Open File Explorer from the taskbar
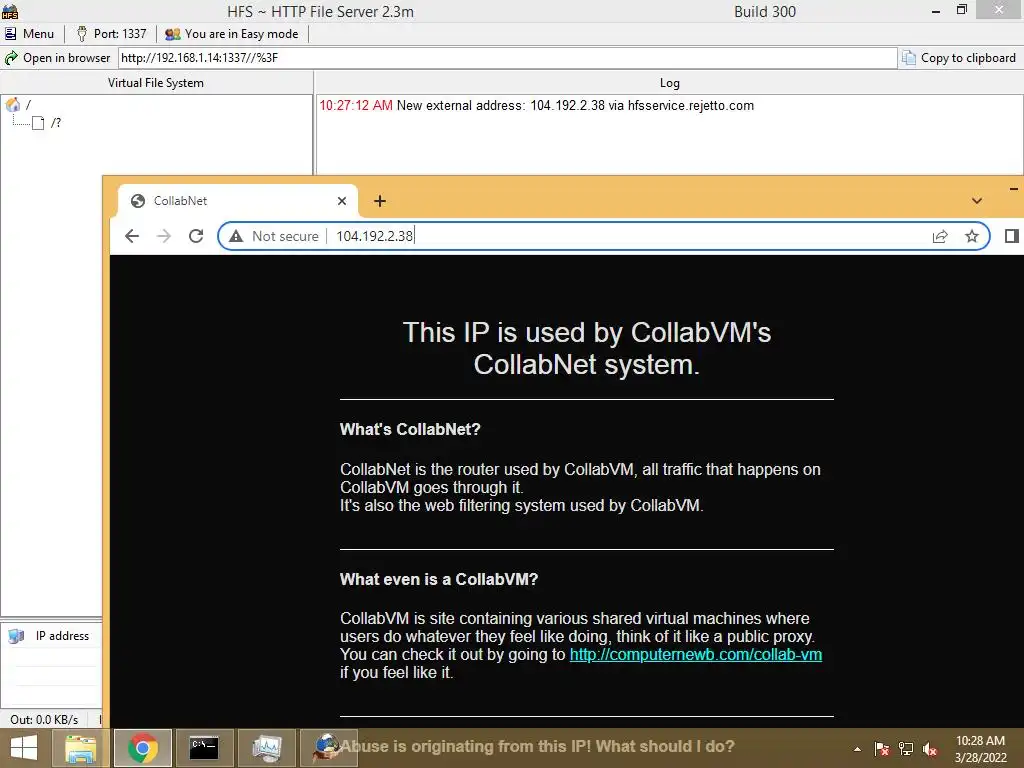The height and width of the screenshot is (768, 1024). point(80,748)
